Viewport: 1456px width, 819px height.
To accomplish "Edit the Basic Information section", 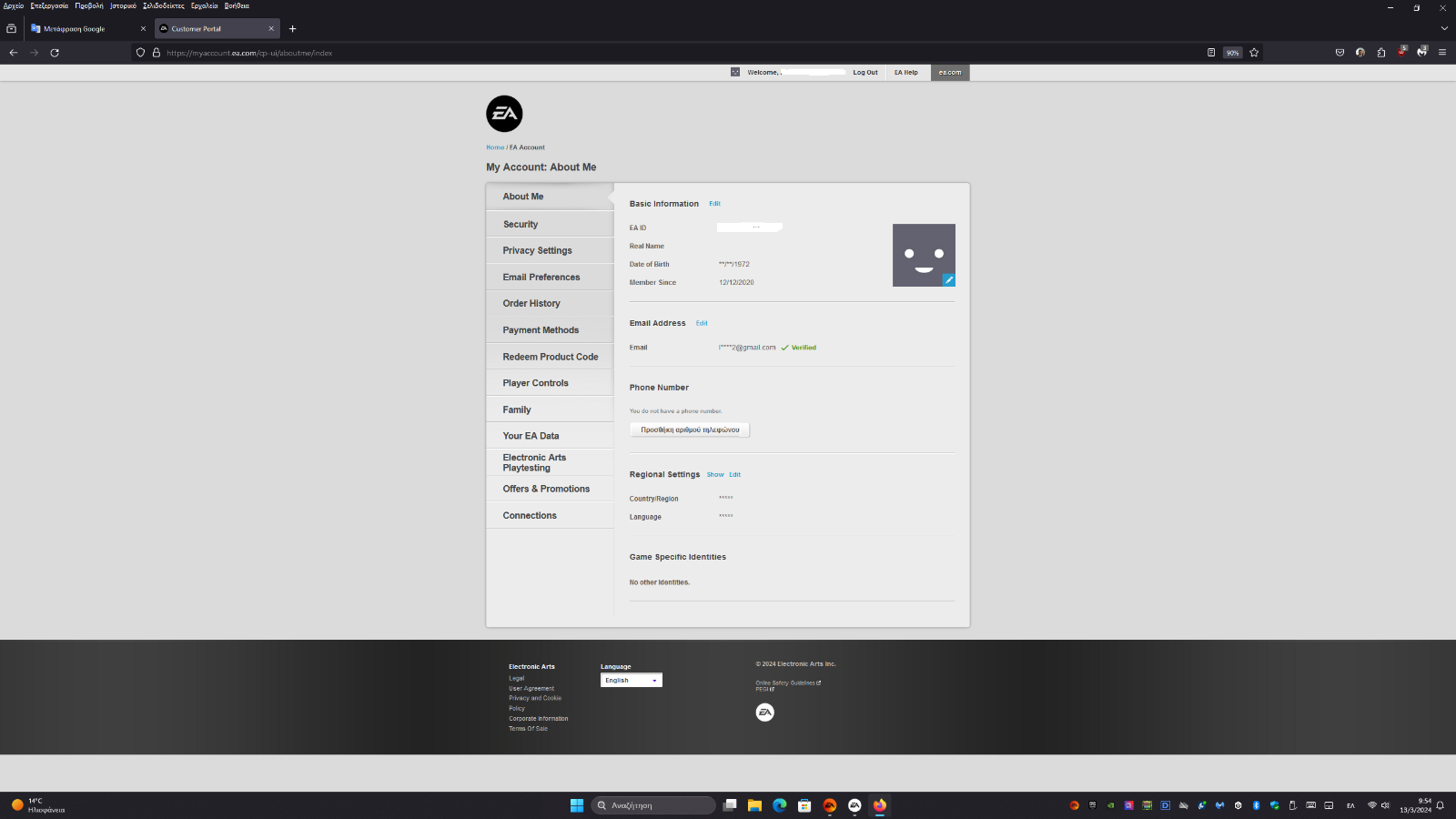I will pos(714,204).
